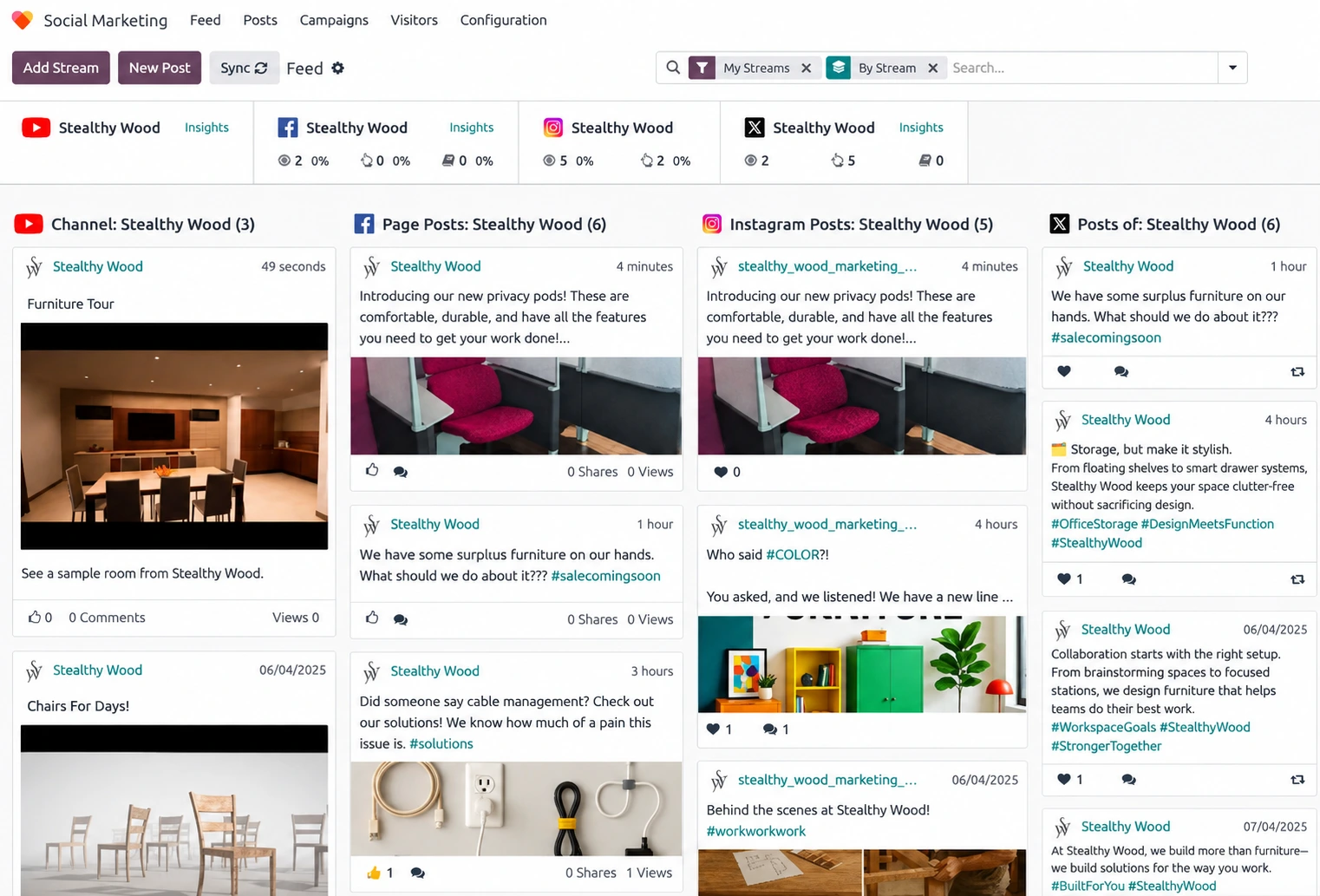Click YouTube icon beside Channel: Stealthy Wood heading
This screenshot has height=896, width=1320.
pyautogui.click(x=29, y=224)
